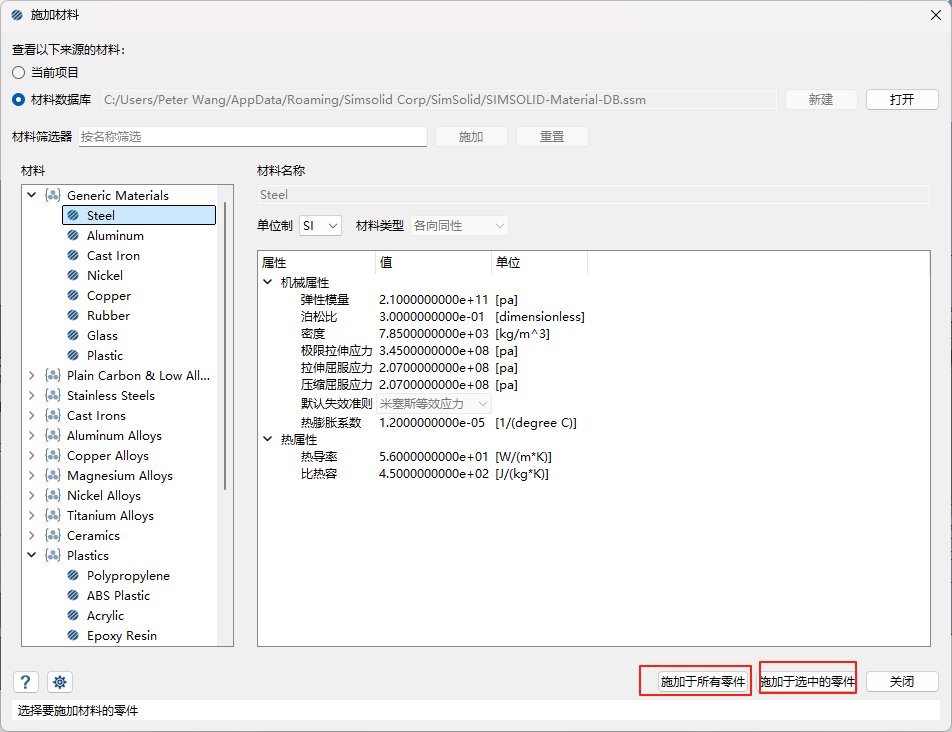
Task: Select the Aluminum material icon
Action: [73, 236]
